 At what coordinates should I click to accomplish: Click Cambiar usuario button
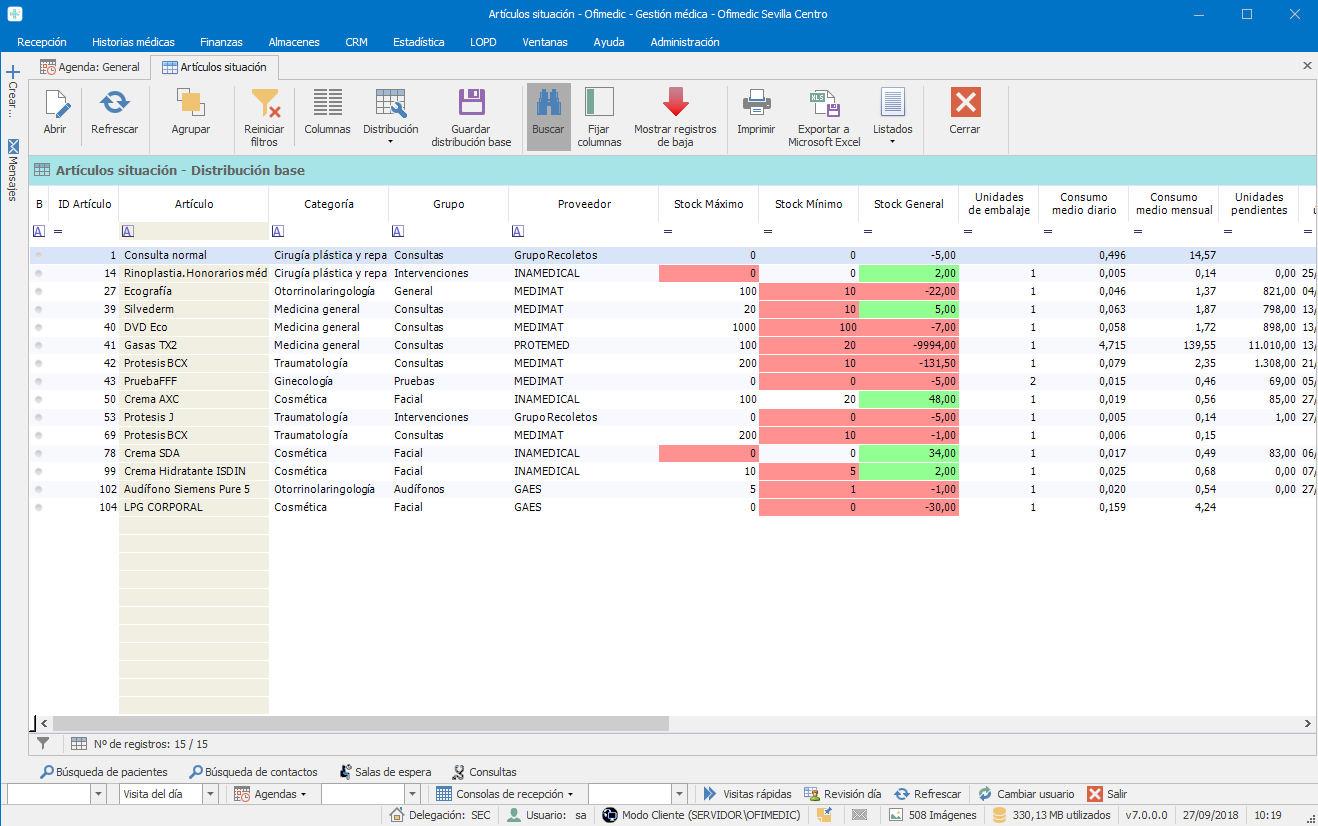pos(1025,794)
